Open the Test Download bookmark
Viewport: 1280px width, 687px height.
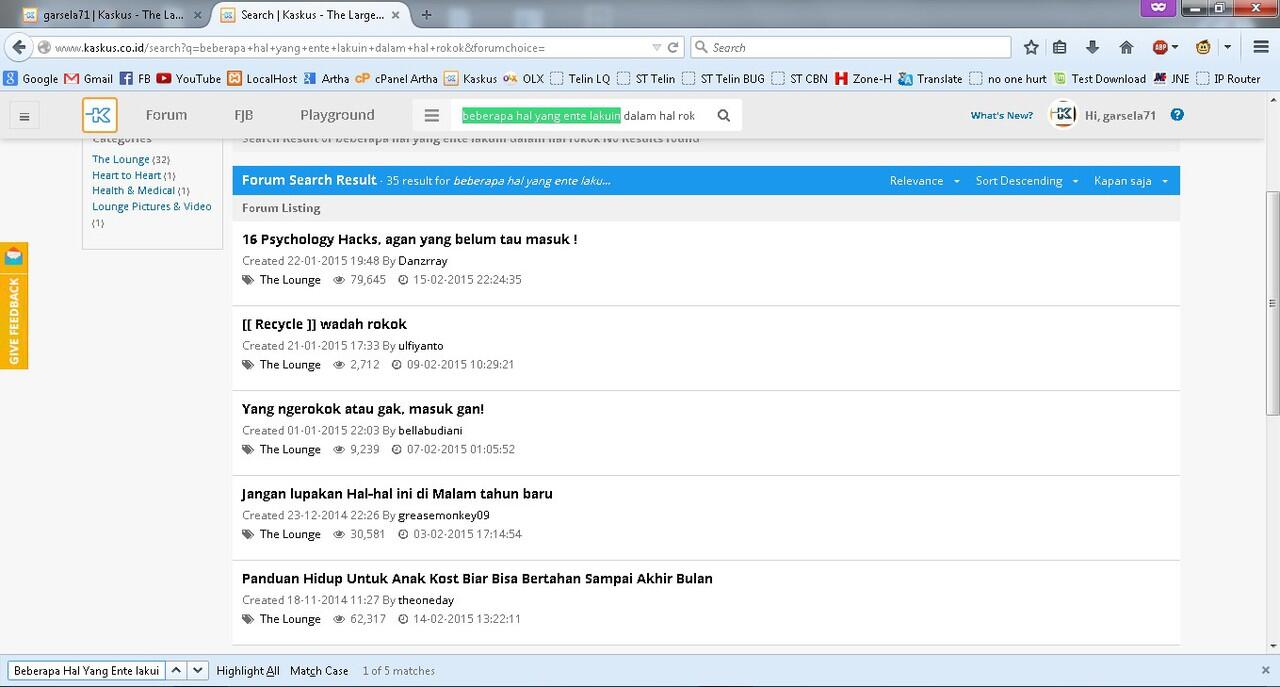click(1099, 78)
